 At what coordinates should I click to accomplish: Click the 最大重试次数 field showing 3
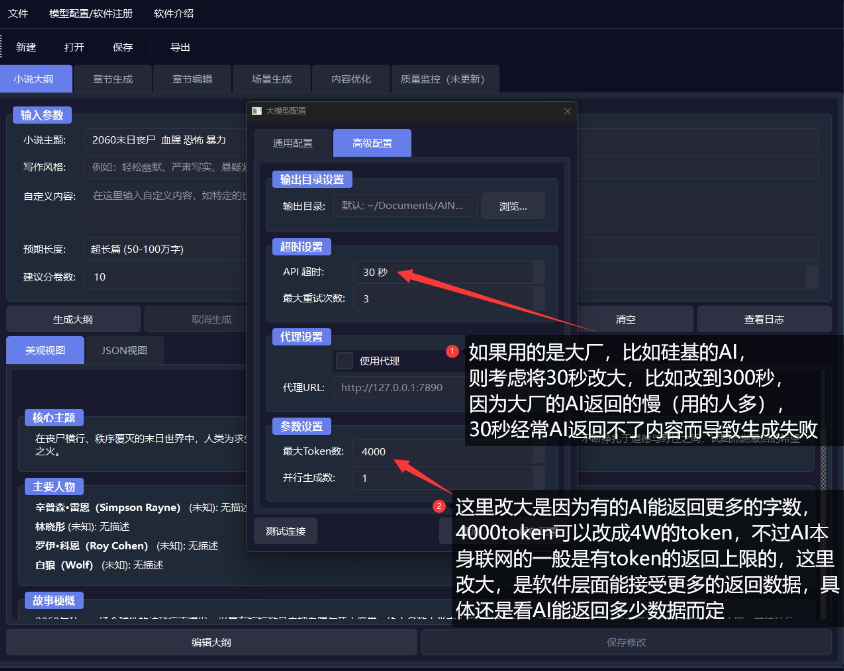click(x=448, y=299)
